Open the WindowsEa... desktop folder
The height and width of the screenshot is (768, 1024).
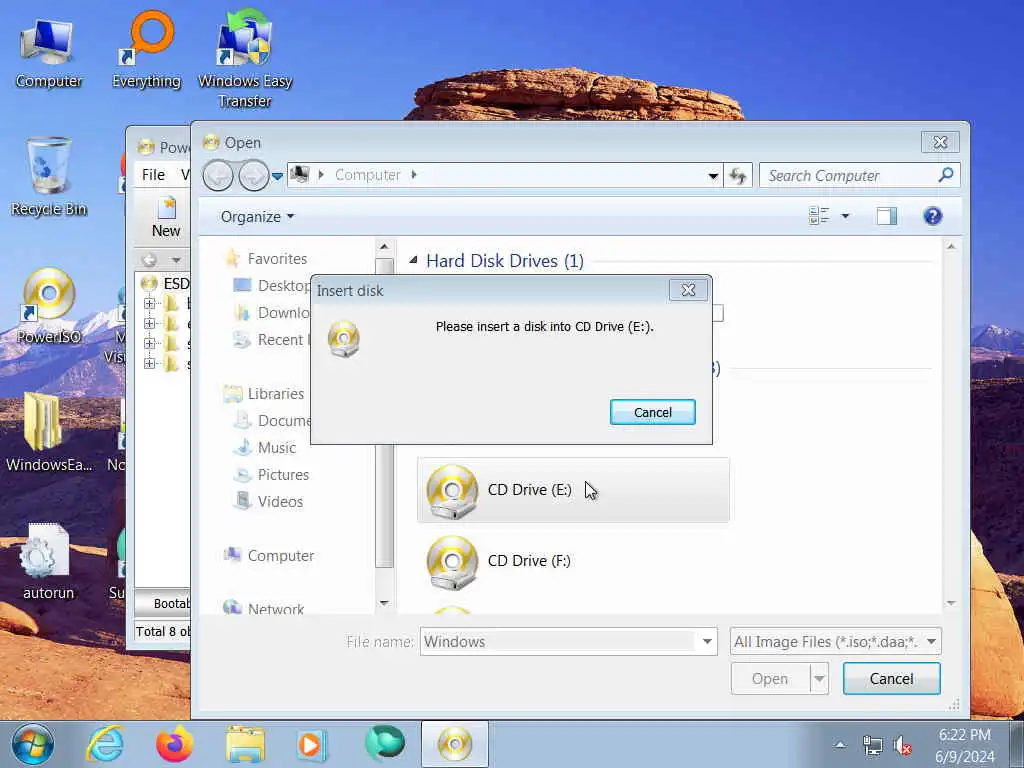click(x=48, y=432)
